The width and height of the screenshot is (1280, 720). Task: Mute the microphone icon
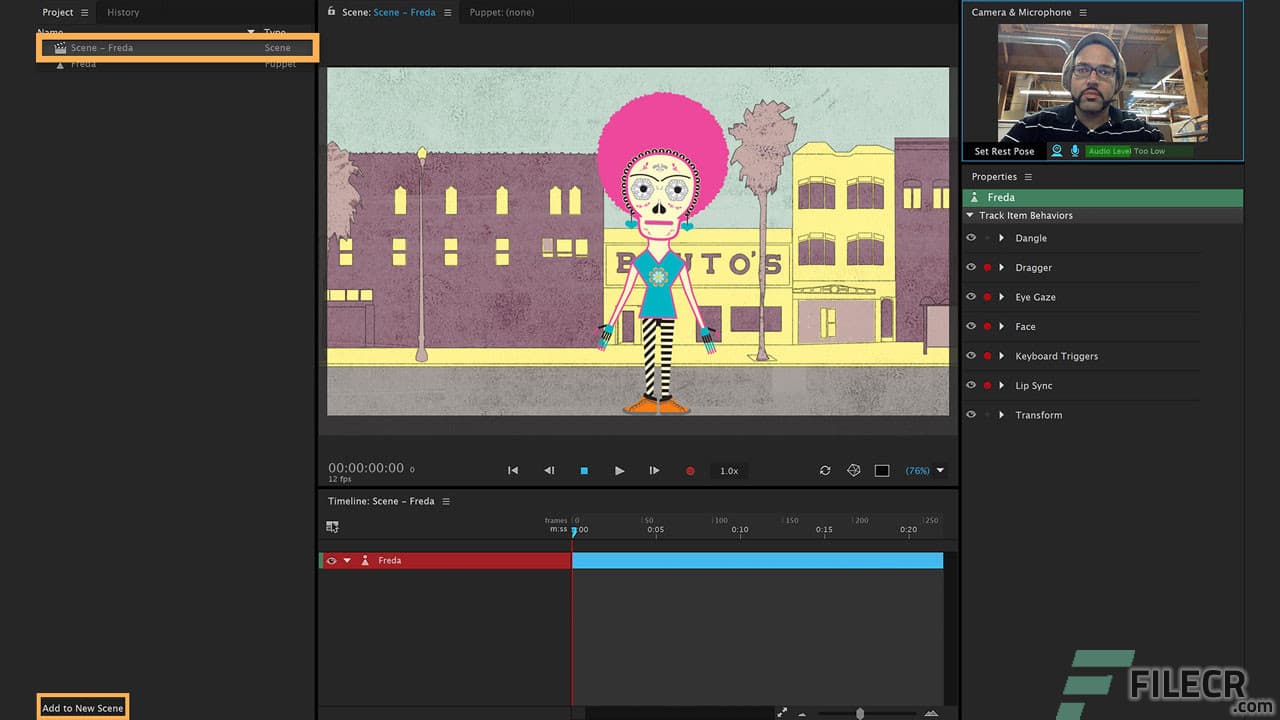point(1075,150)
